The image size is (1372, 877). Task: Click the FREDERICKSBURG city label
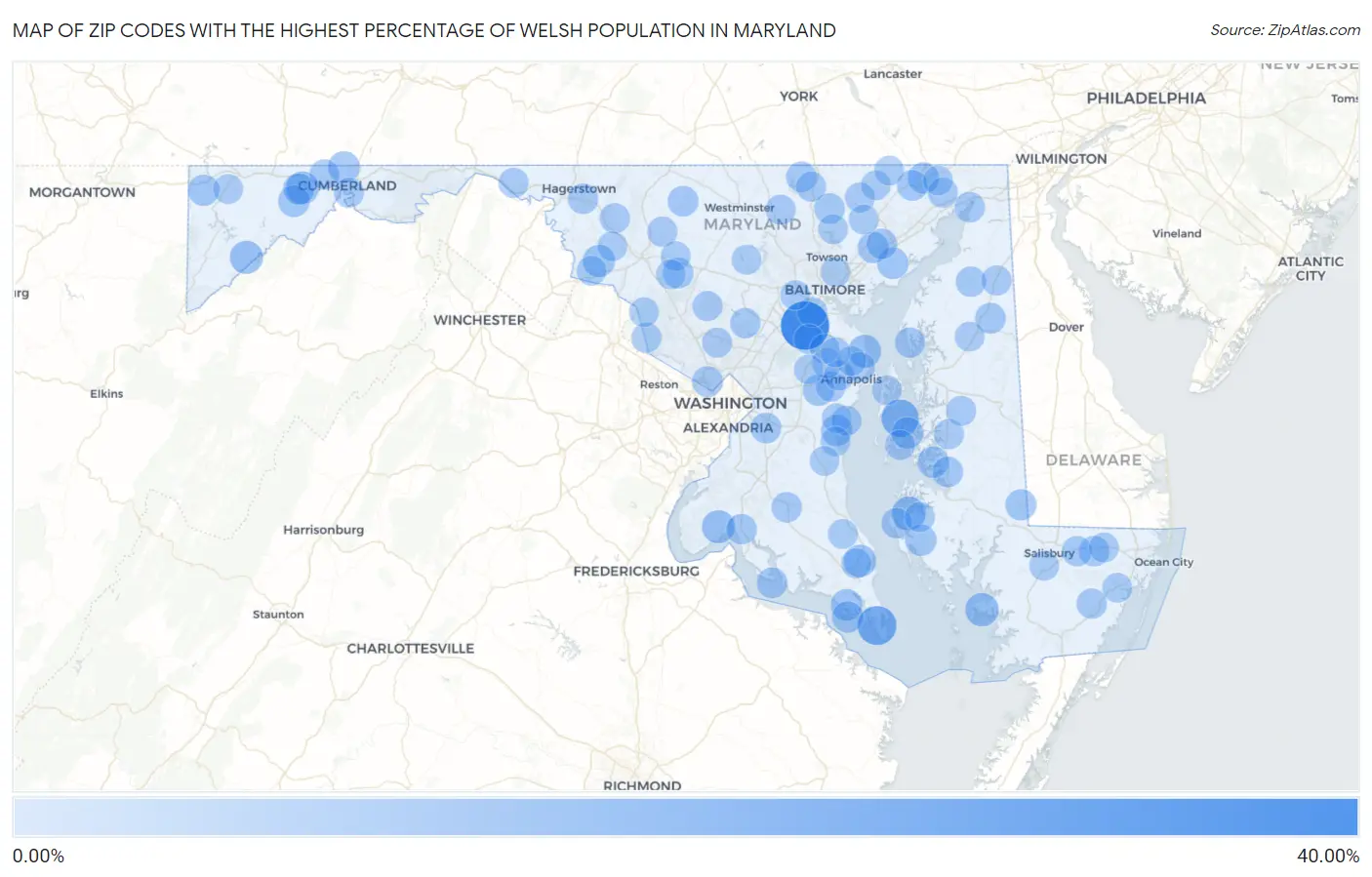point(636,571)
